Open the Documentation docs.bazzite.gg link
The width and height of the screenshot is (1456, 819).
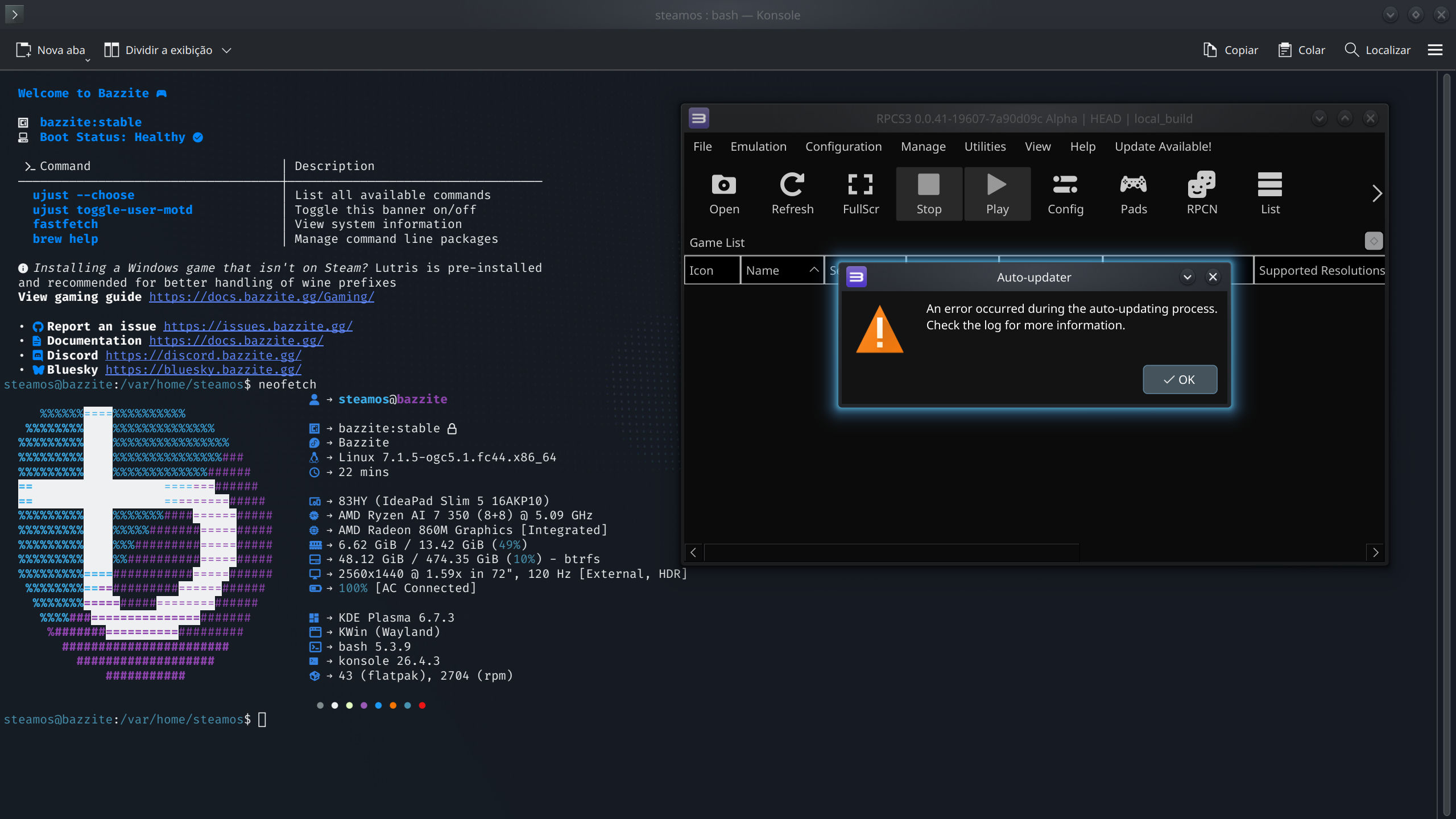[236, 340]
